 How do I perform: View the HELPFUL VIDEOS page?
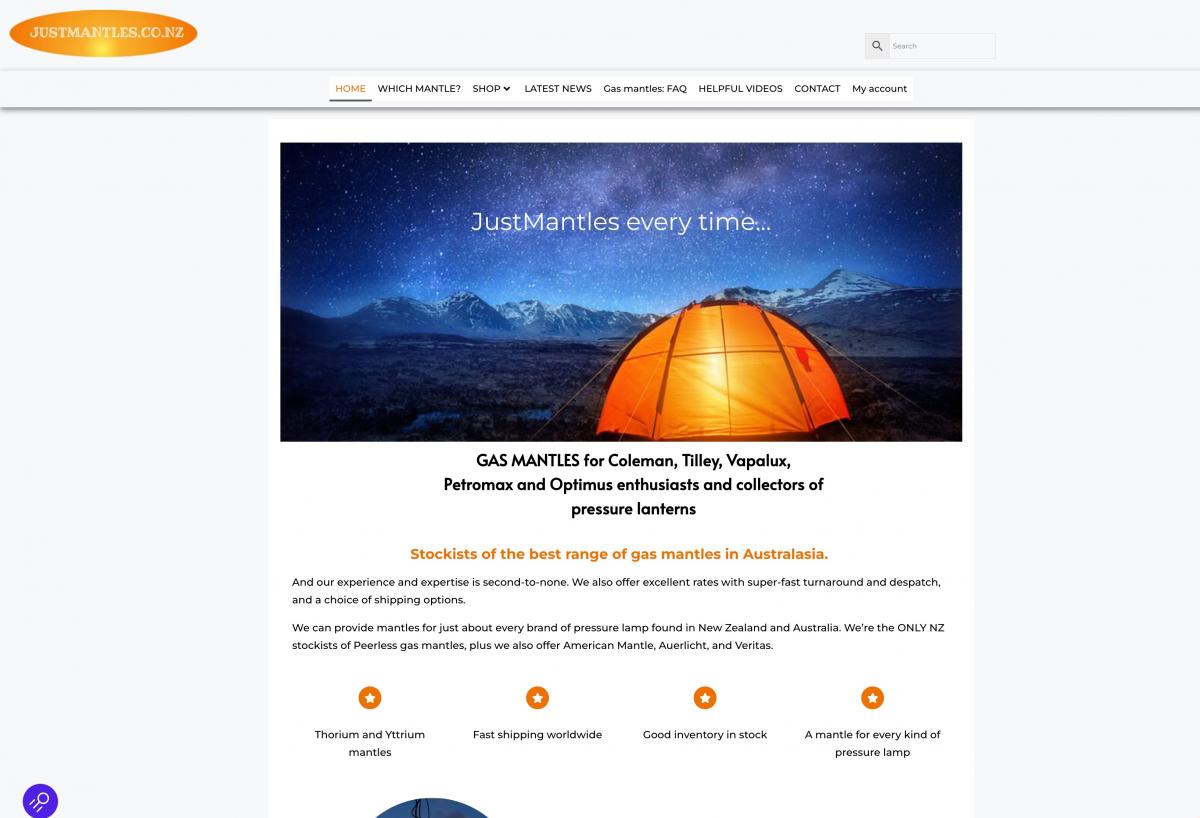[740, 89]
